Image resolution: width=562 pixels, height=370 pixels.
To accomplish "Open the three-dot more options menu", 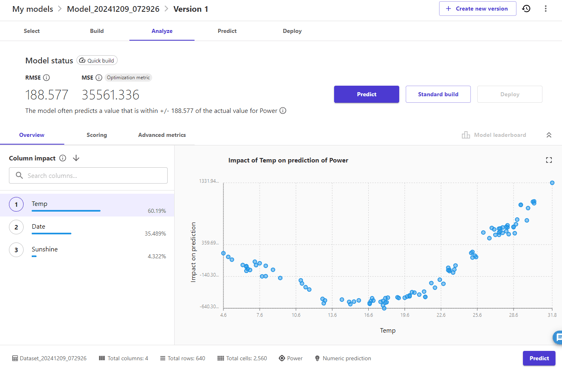I will click(546, 9).
